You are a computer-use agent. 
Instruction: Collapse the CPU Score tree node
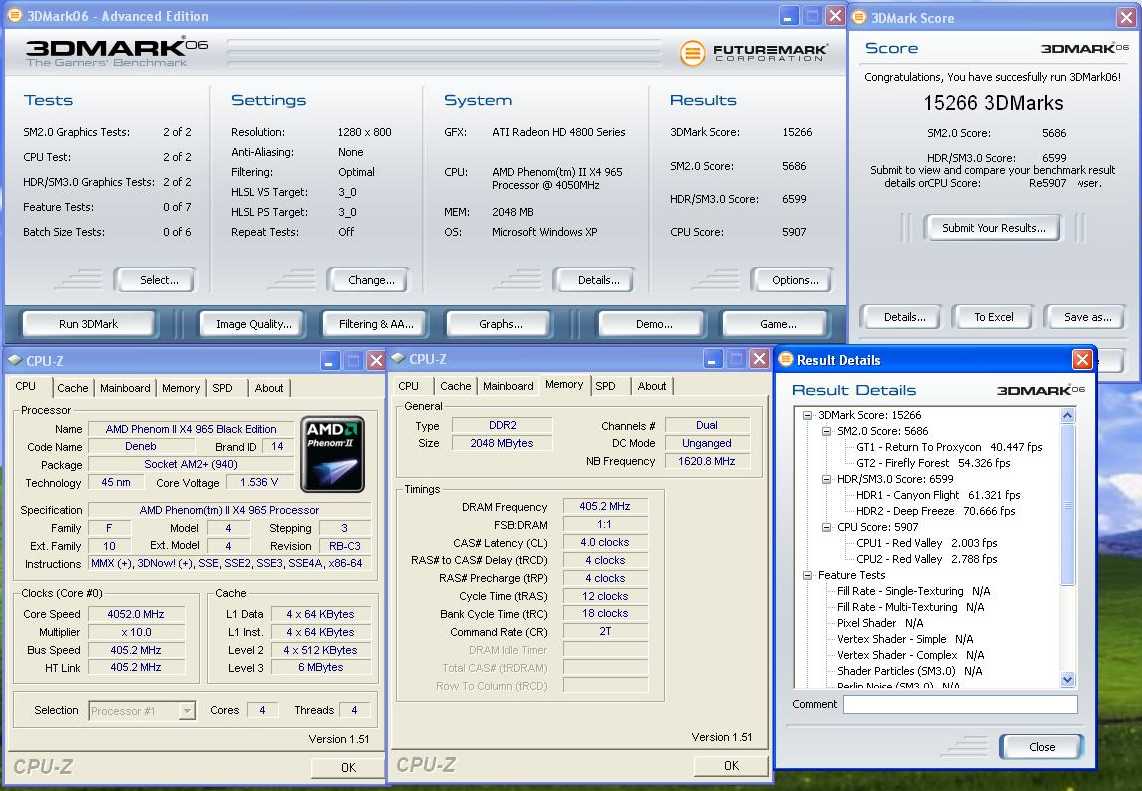click(x=827, y=527)
